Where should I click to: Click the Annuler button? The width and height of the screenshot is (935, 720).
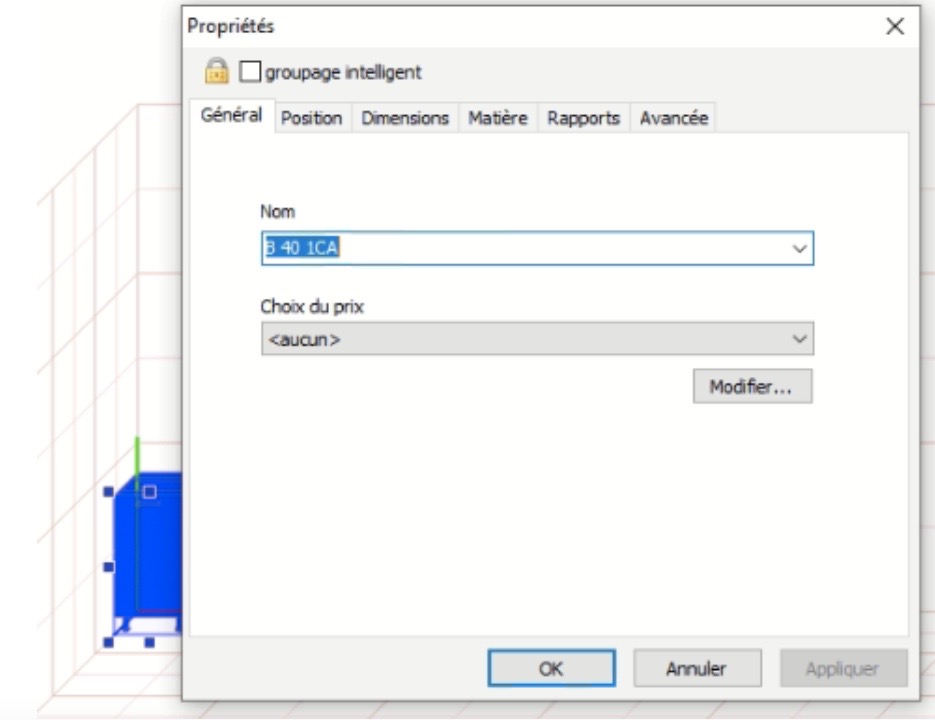[x=697, y=669]
